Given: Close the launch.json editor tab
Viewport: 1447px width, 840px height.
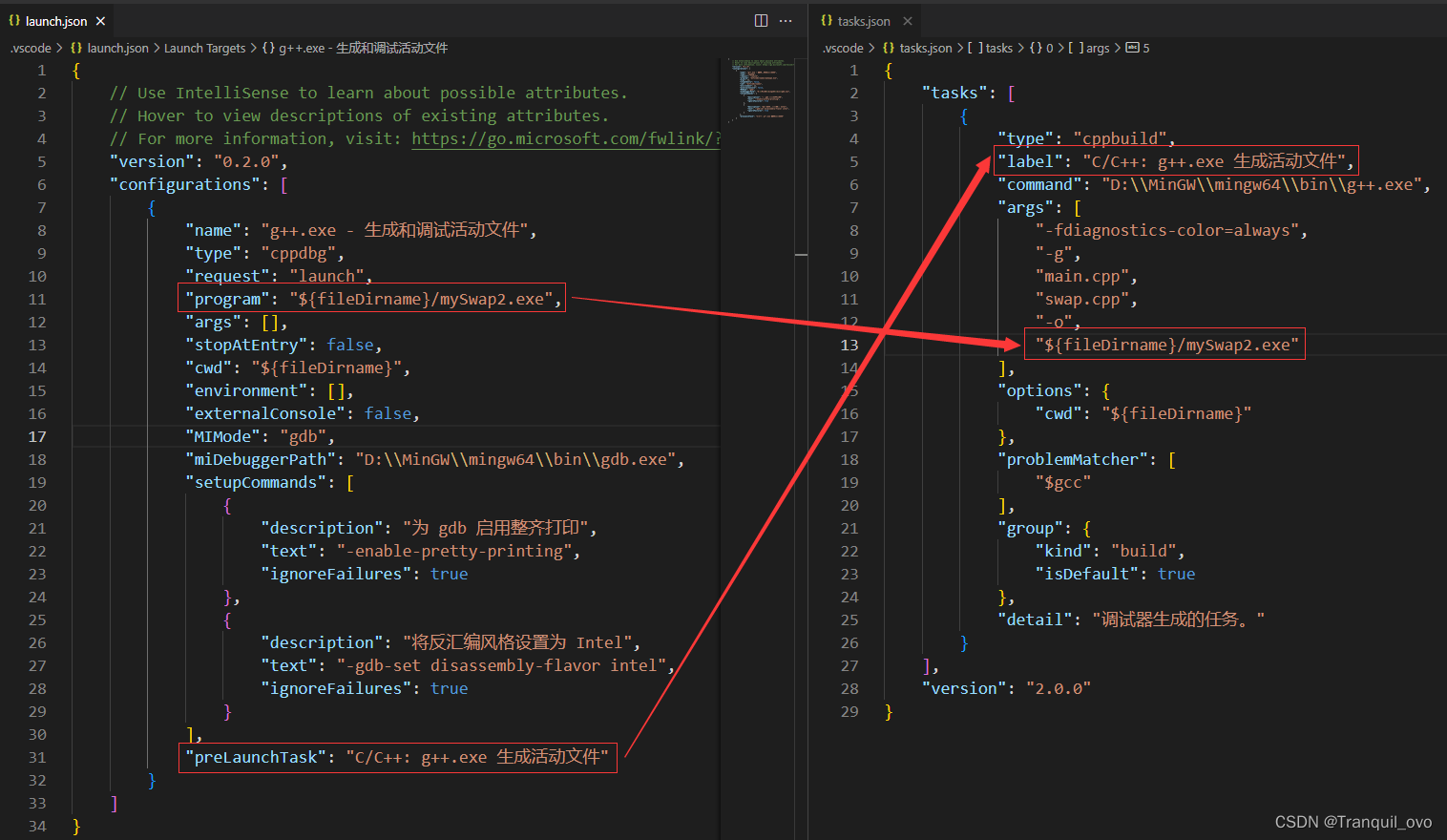Looking at the screenshot, I should click(x=100, y=21).
